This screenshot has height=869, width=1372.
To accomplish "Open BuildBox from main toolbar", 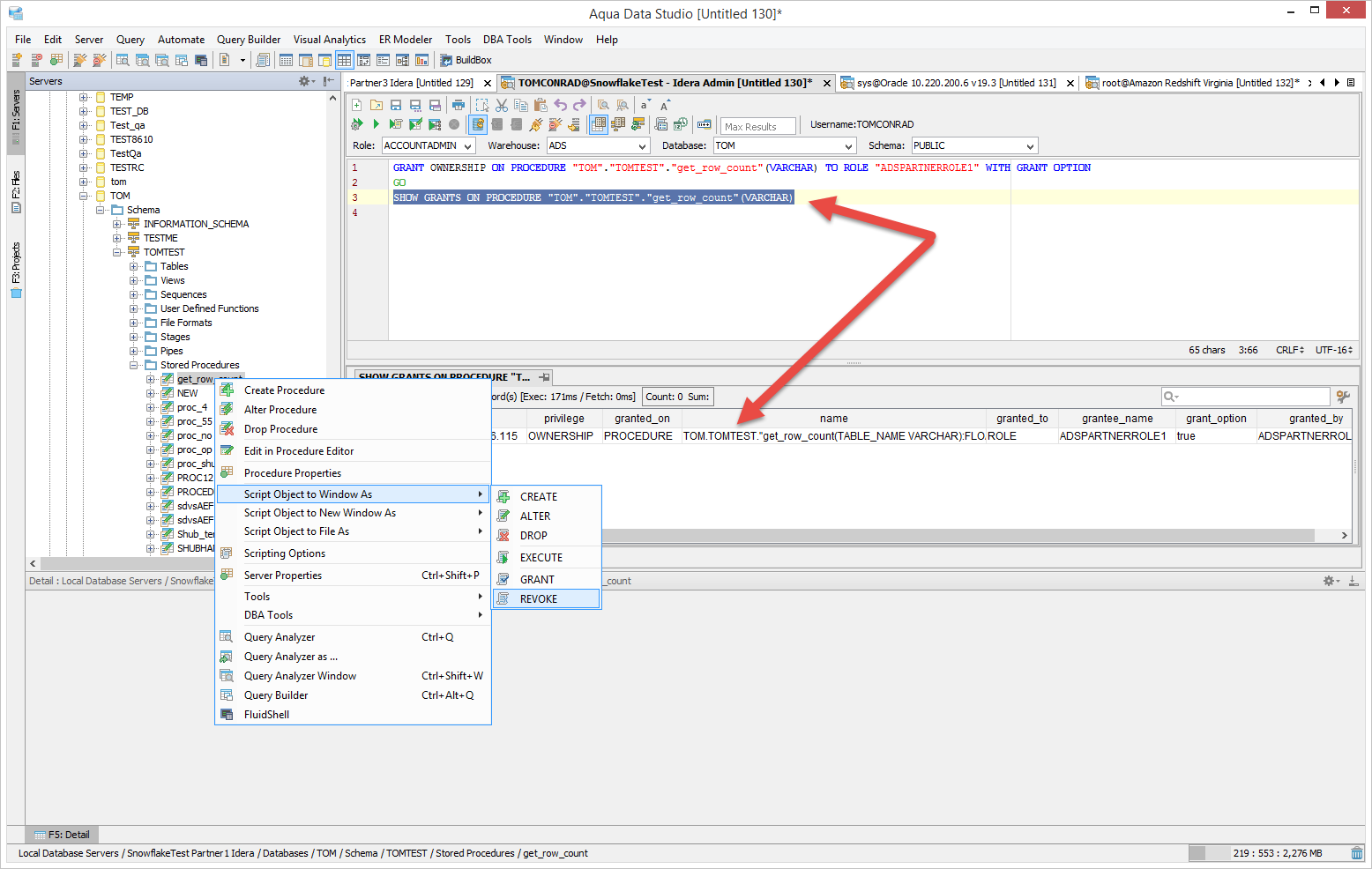I will pyautogui.click(x=466, y=60).
